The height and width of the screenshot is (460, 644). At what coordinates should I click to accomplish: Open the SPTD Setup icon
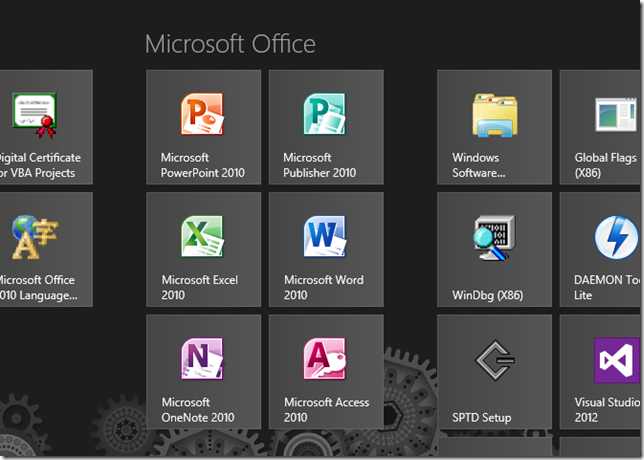[495, 360]
